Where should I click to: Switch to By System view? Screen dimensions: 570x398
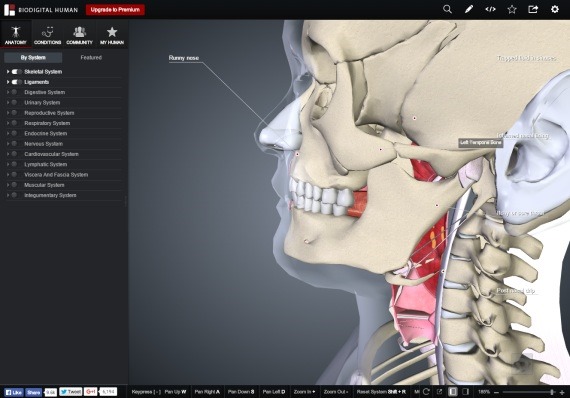[33, 57]
